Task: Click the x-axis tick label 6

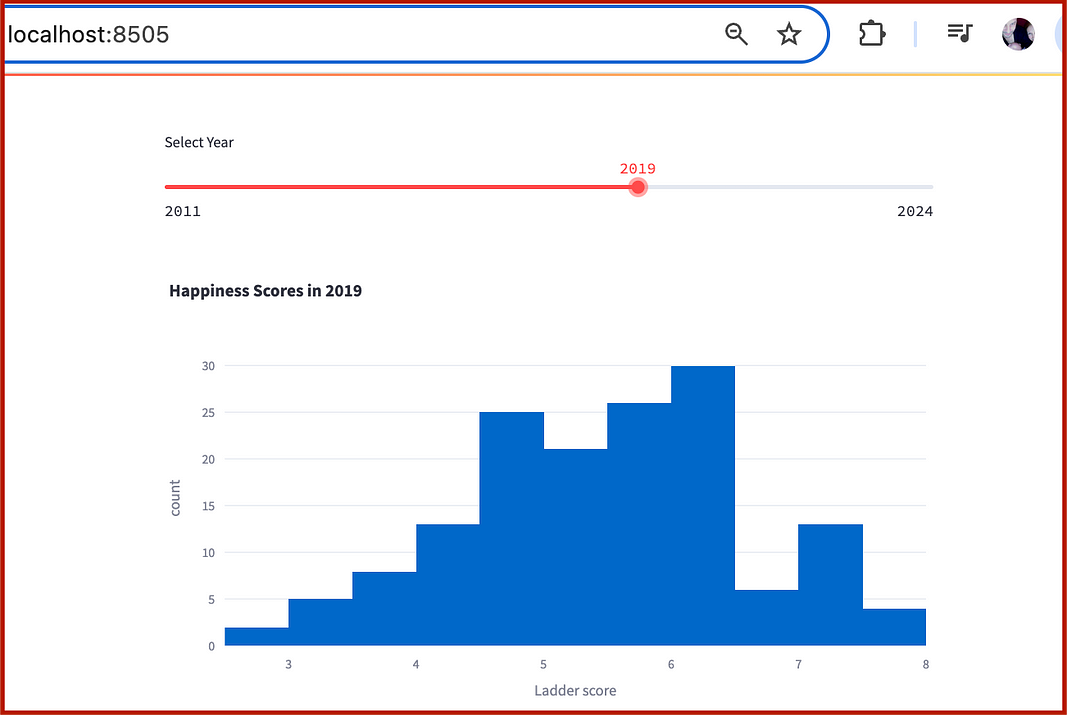Action: (x=671, y=665)
